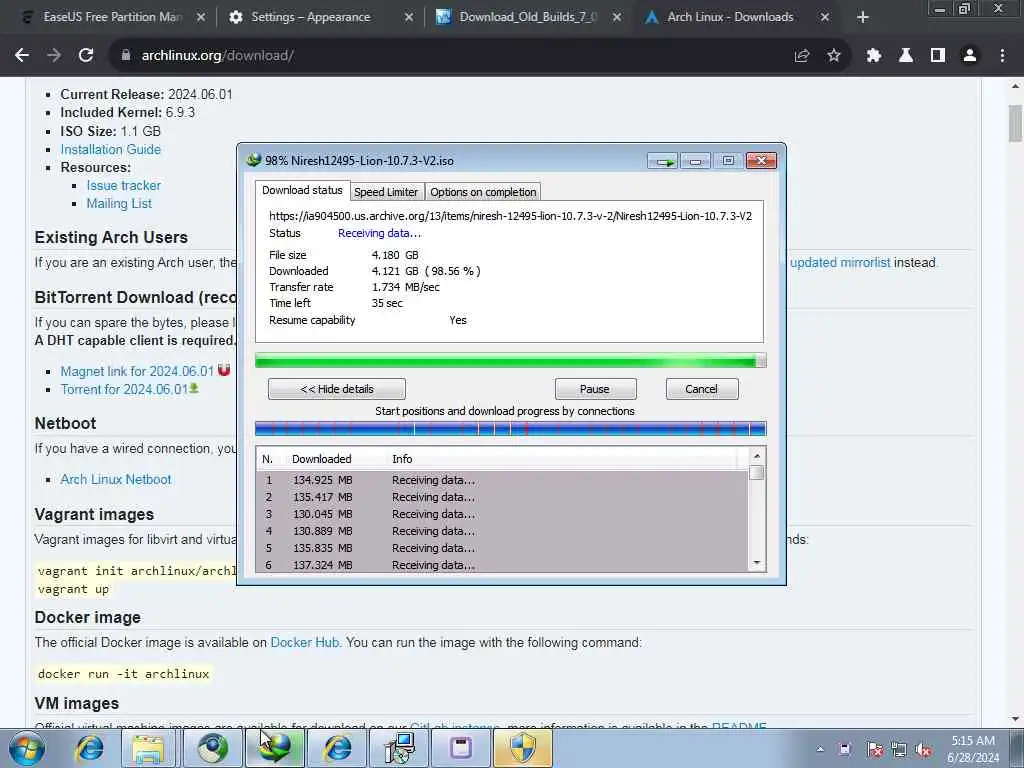Select connection row 3 with 130.045 MB
1024x768 pixels.
point(502,514)
